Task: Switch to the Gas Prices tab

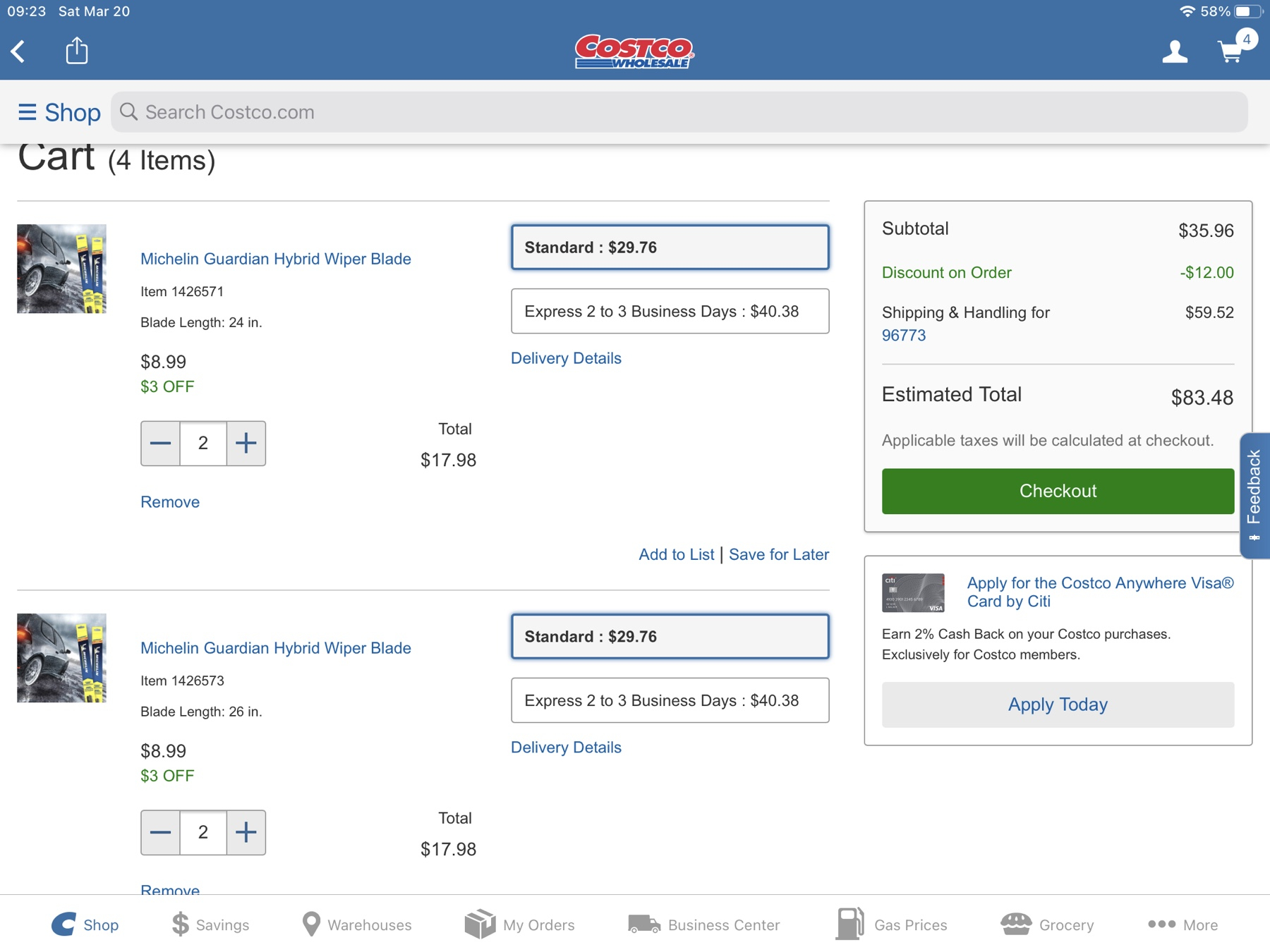Action: click(891, 924)
